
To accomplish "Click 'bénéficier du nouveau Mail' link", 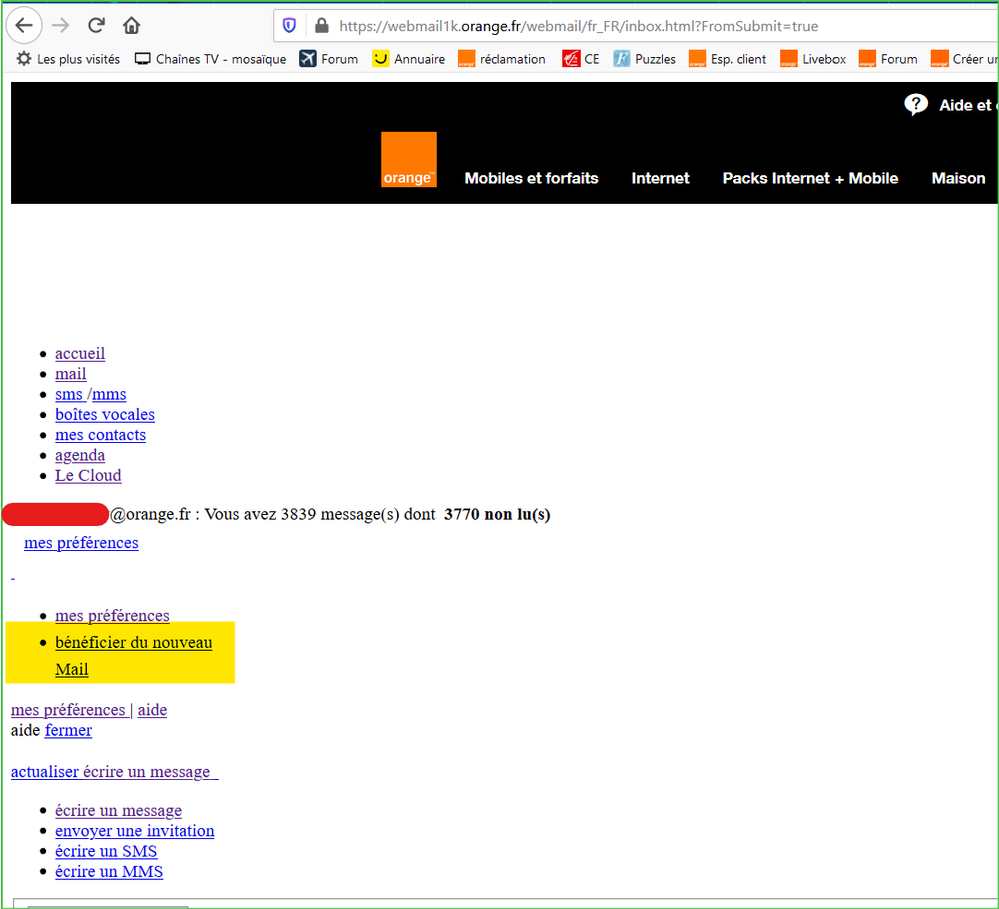I will [134, 655].
